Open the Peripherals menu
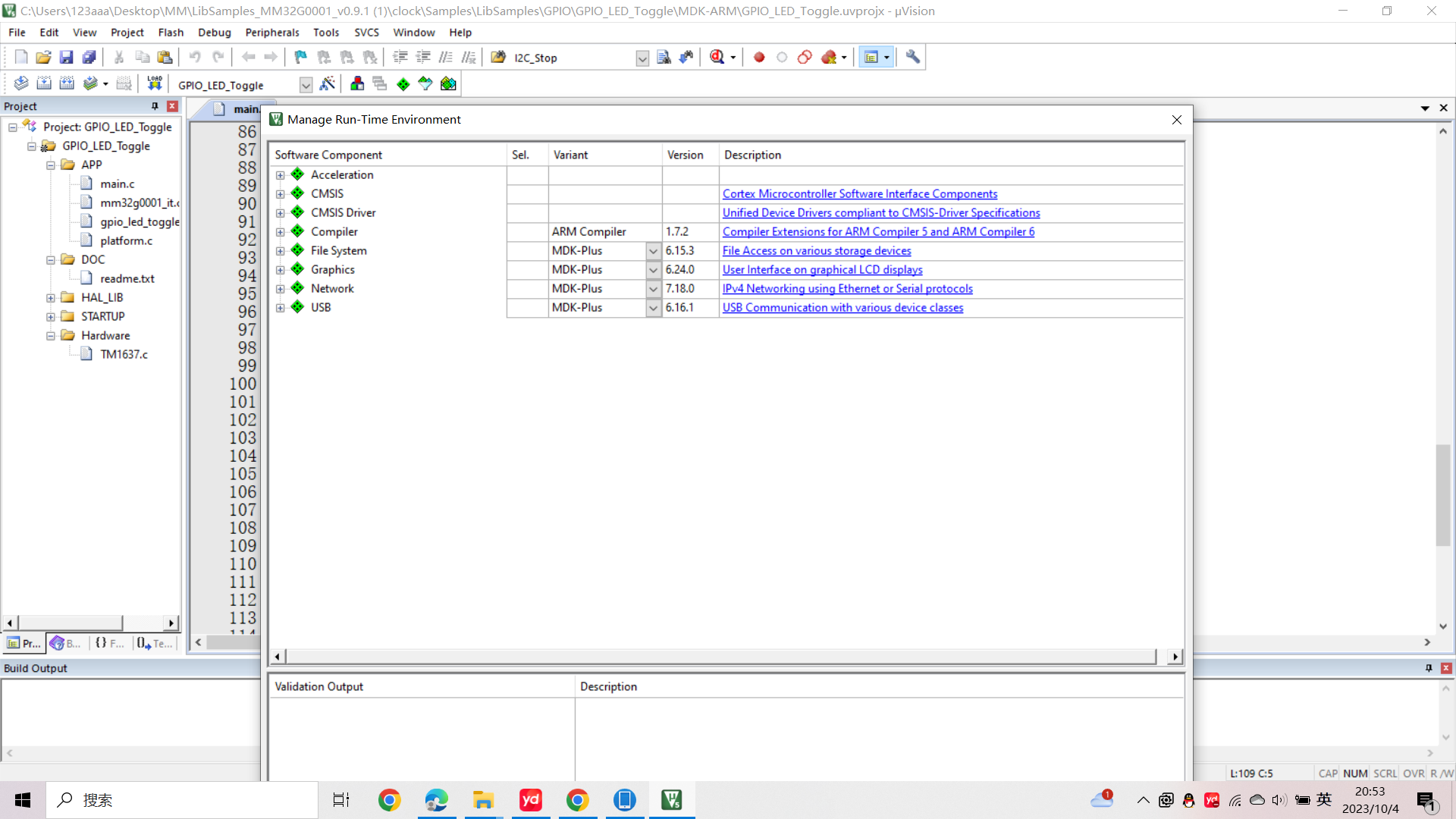The image size is (1456, 819). click(271, 33)
